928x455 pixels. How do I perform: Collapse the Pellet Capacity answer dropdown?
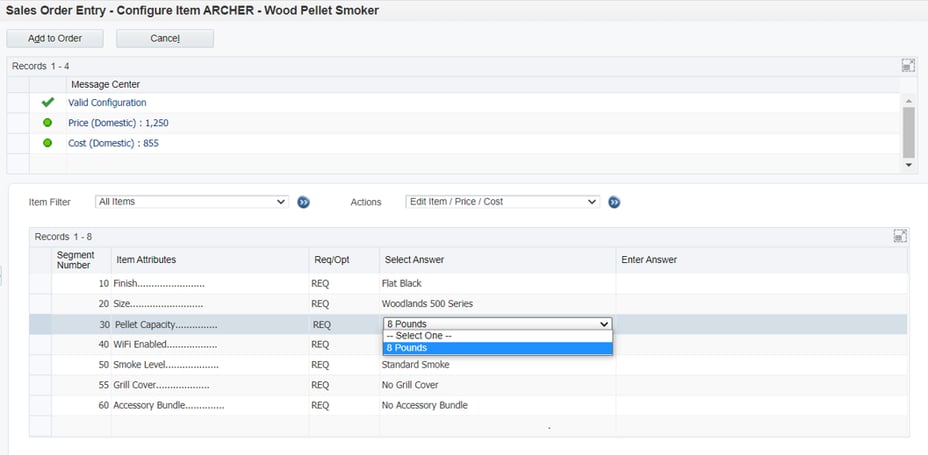coord(603,324)
